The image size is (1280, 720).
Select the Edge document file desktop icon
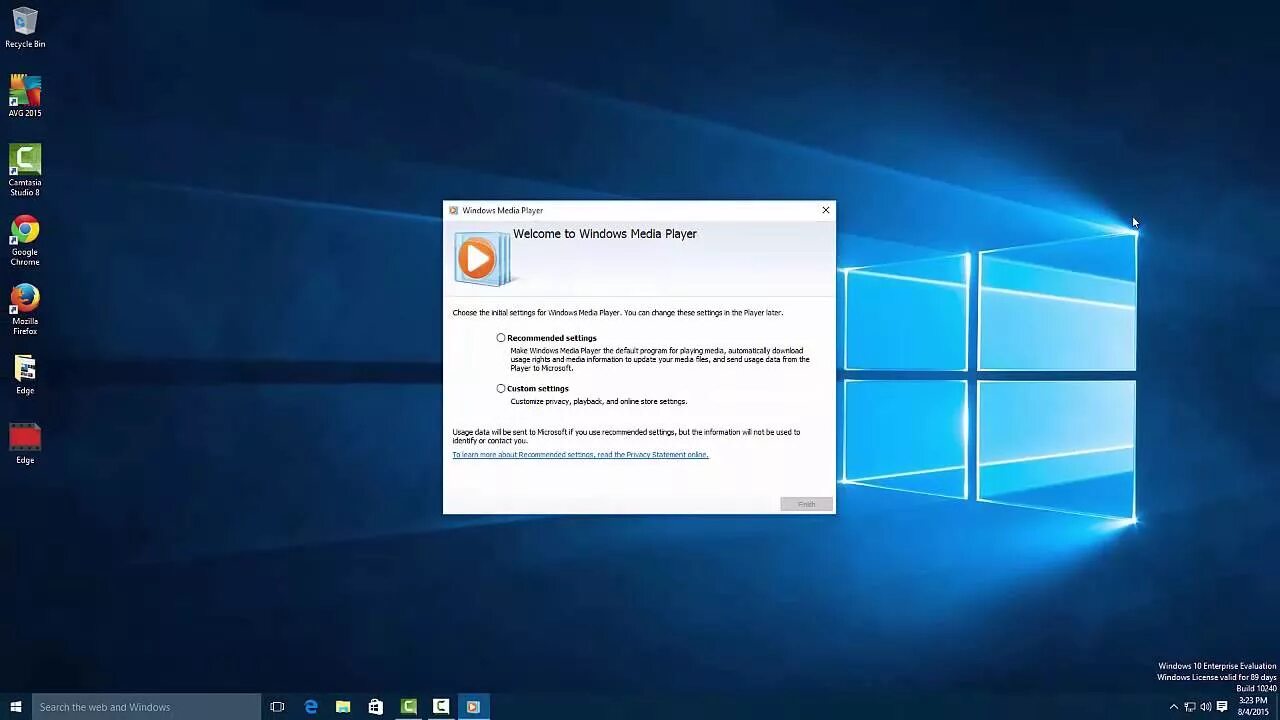[x=25, y=375]
